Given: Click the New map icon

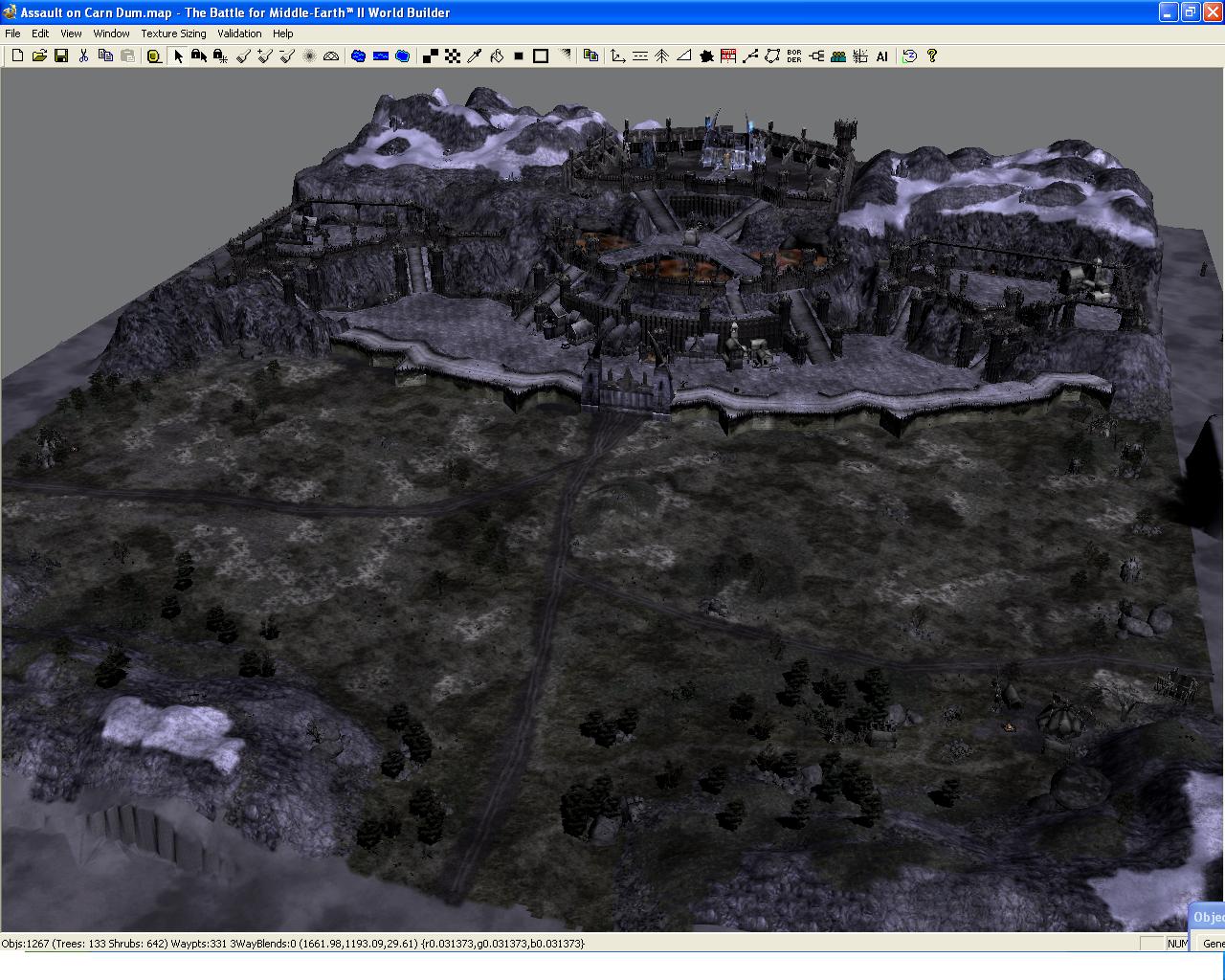Looking at the screenshot, I should point(17,56).
